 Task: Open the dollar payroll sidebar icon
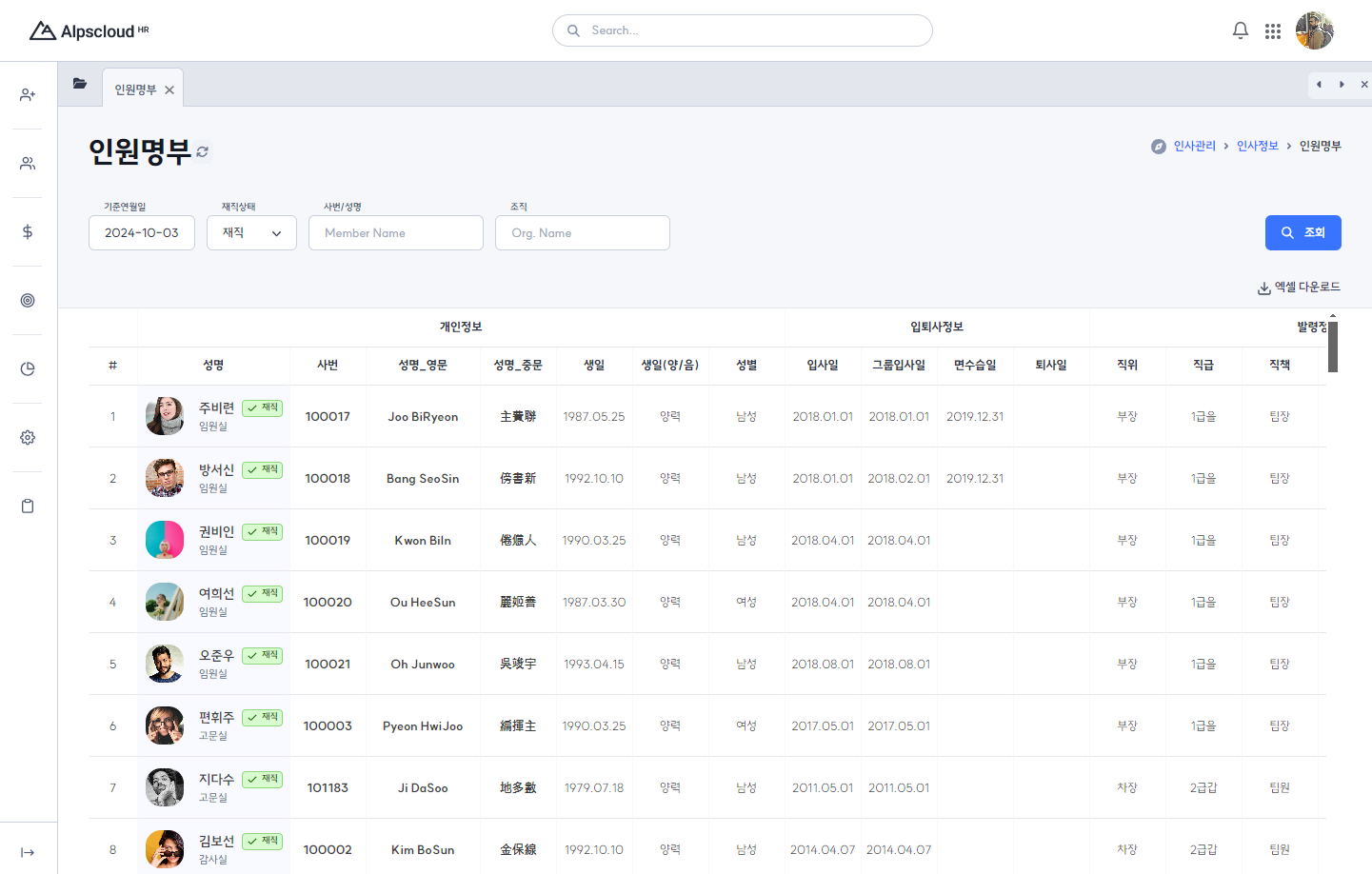(28, 232)
